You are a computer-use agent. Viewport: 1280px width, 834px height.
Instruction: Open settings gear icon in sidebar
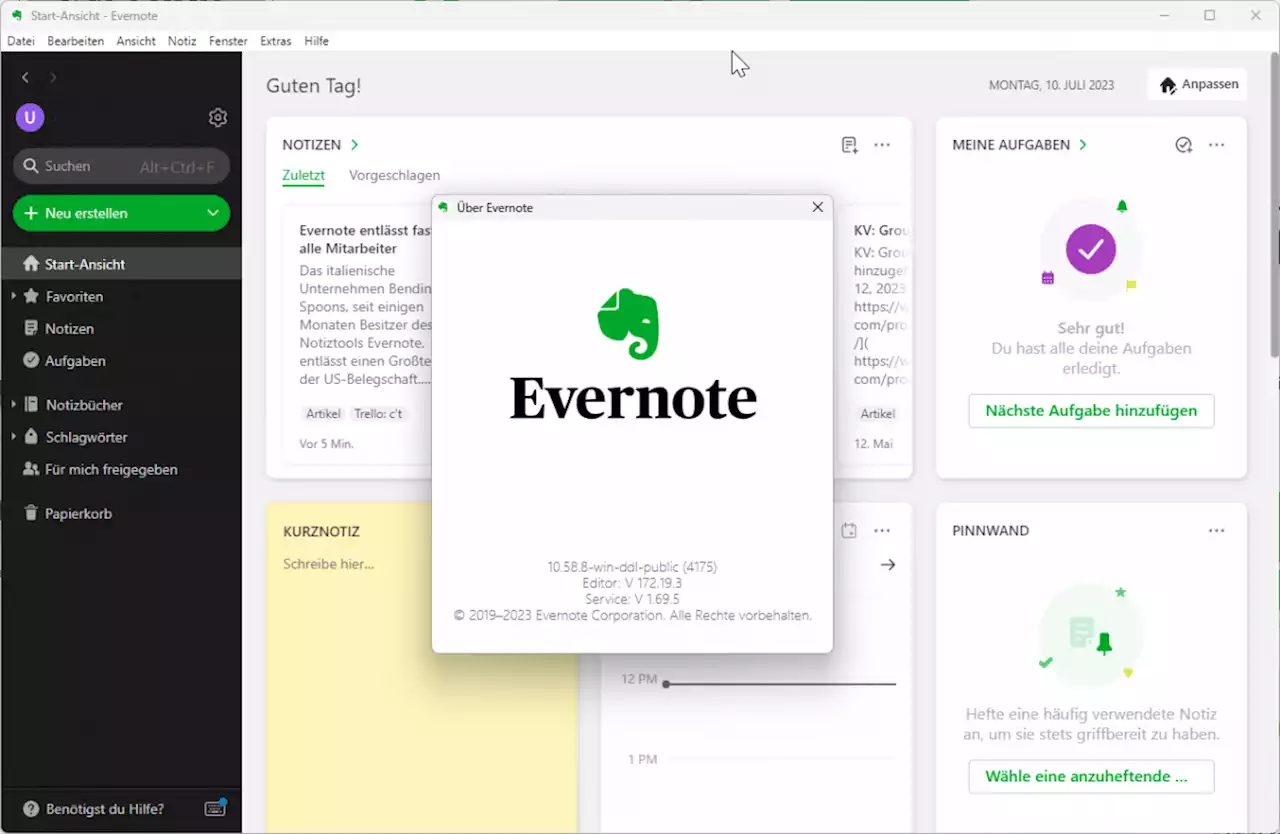click(218, 118)
